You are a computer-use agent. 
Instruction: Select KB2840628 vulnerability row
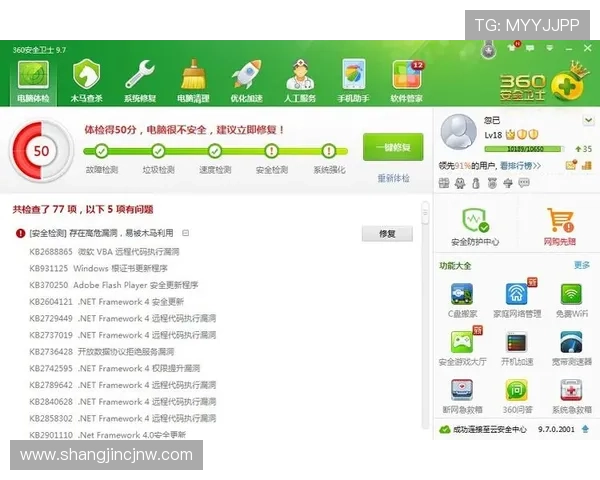click(122, 402)
